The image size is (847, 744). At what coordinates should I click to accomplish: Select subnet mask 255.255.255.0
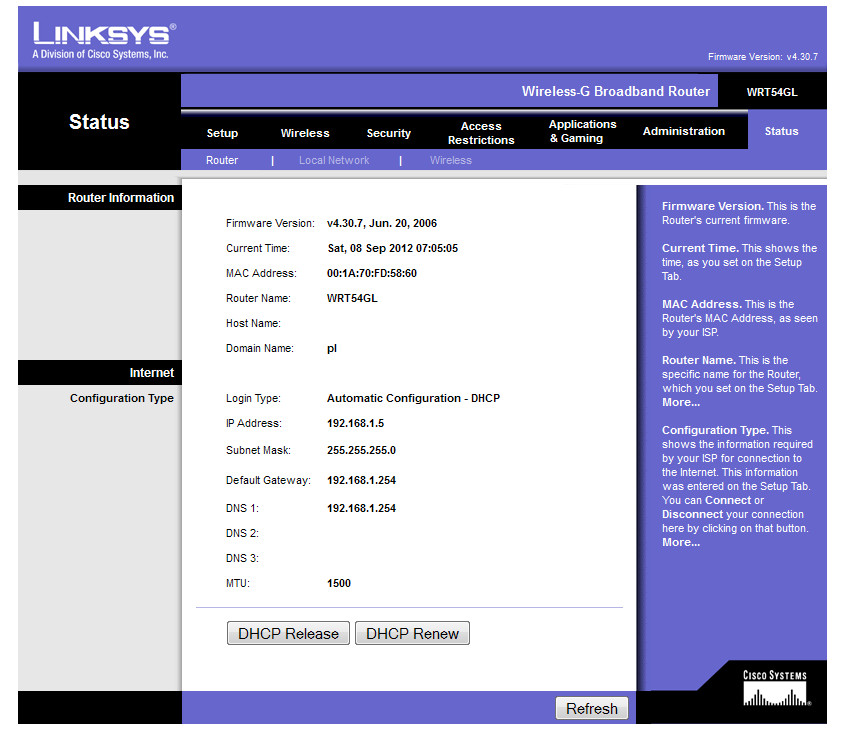pos(361,451)
